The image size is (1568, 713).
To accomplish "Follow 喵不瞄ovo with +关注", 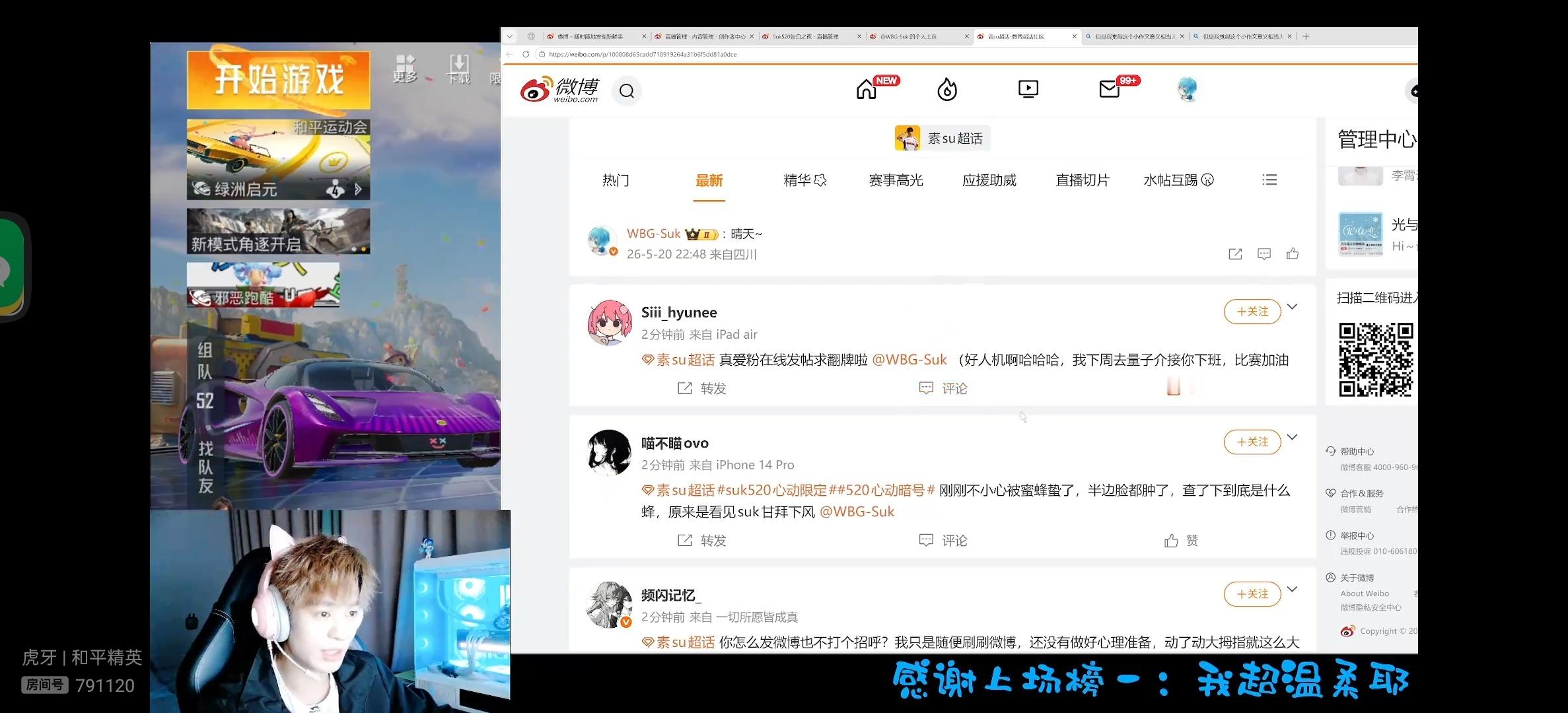I will 1252,442.
